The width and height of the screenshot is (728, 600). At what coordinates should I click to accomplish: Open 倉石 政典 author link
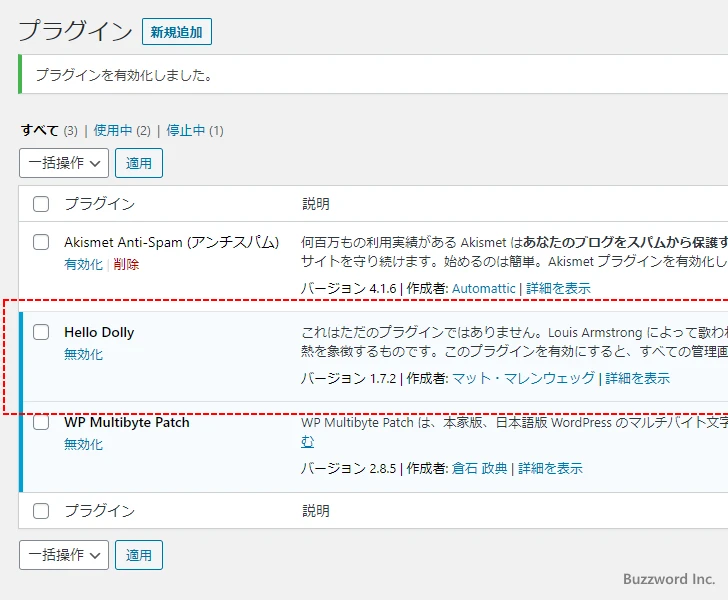point(480,469)
